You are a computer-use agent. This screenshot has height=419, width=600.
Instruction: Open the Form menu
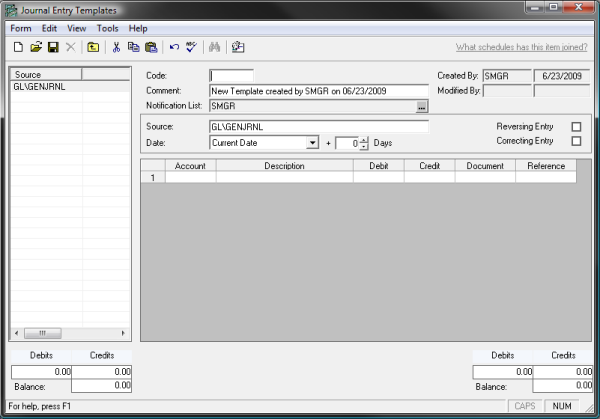[21, 29]
